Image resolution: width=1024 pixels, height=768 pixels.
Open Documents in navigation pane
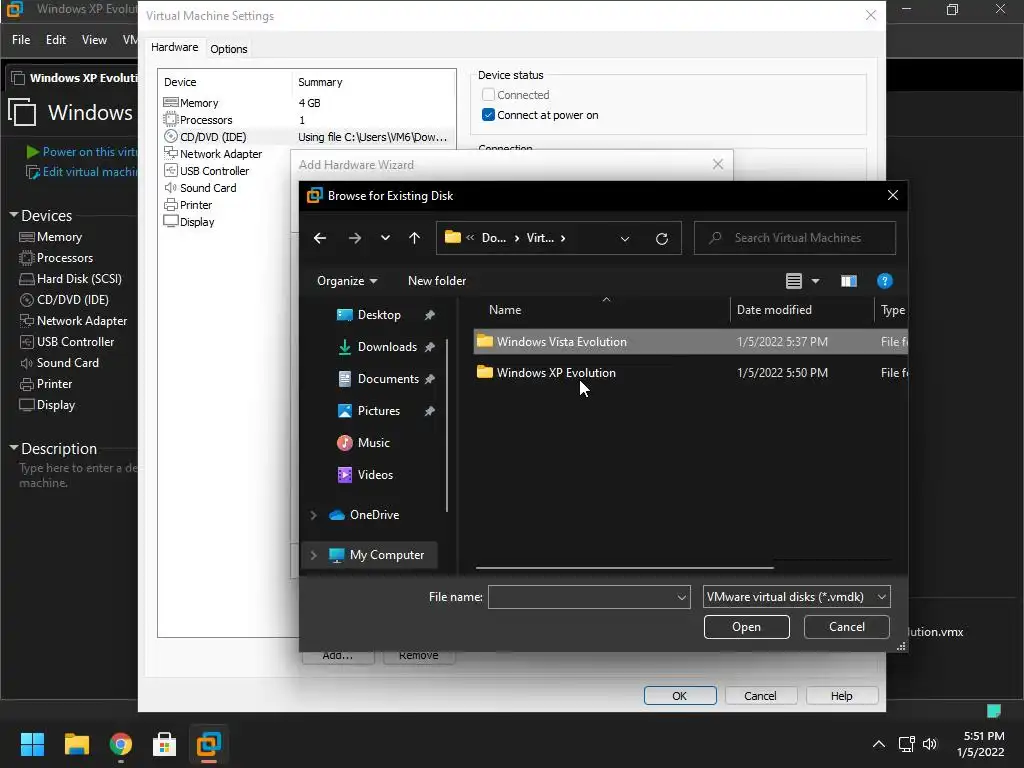point(388,379)
